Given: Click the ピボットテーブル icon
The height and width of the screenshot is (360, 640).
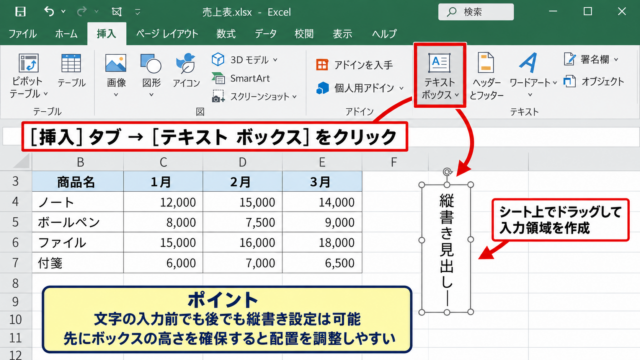Looking at the screenshot, I should click(x=28, y=63).
